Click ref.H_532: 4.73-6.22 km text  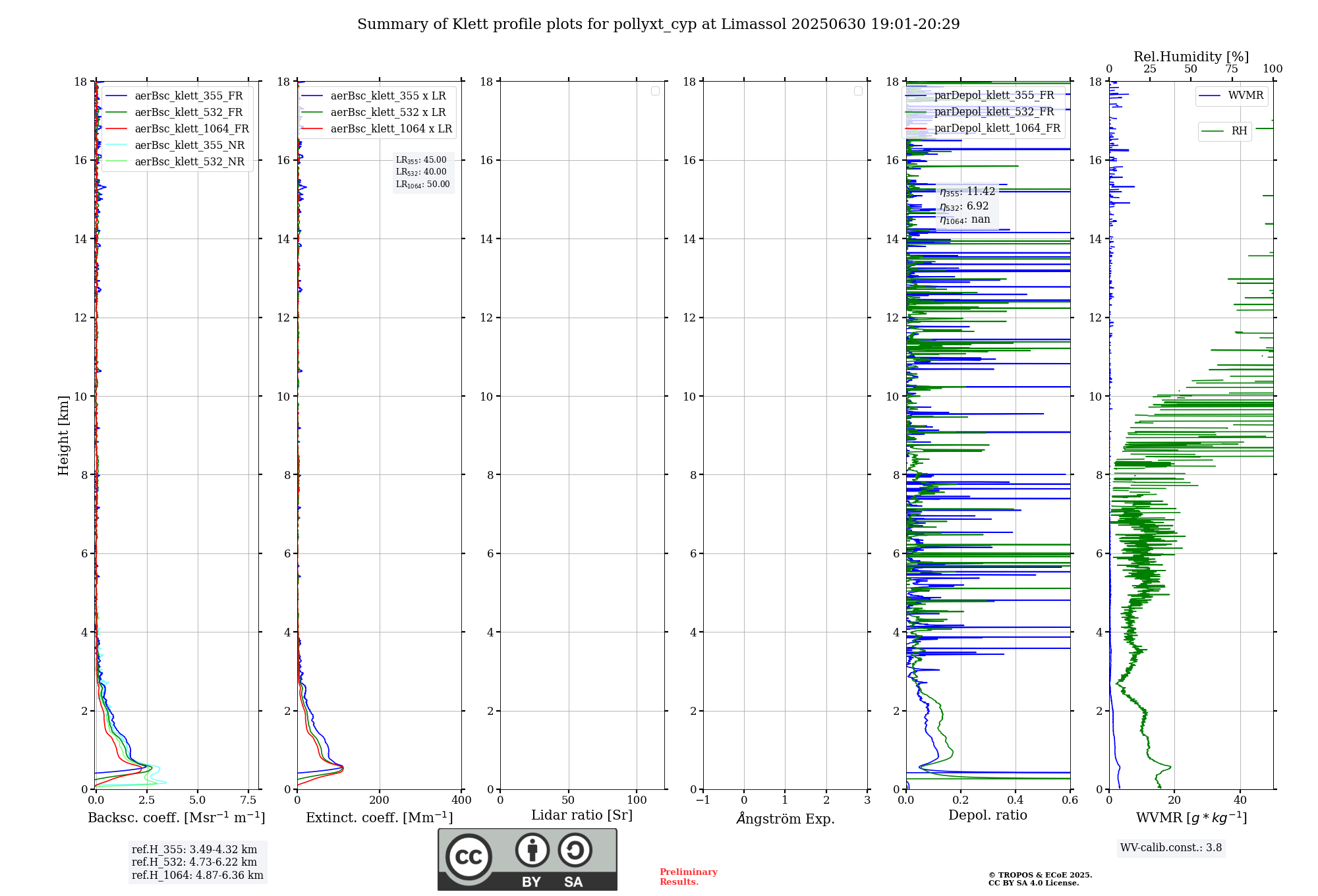tap(194, 862)
